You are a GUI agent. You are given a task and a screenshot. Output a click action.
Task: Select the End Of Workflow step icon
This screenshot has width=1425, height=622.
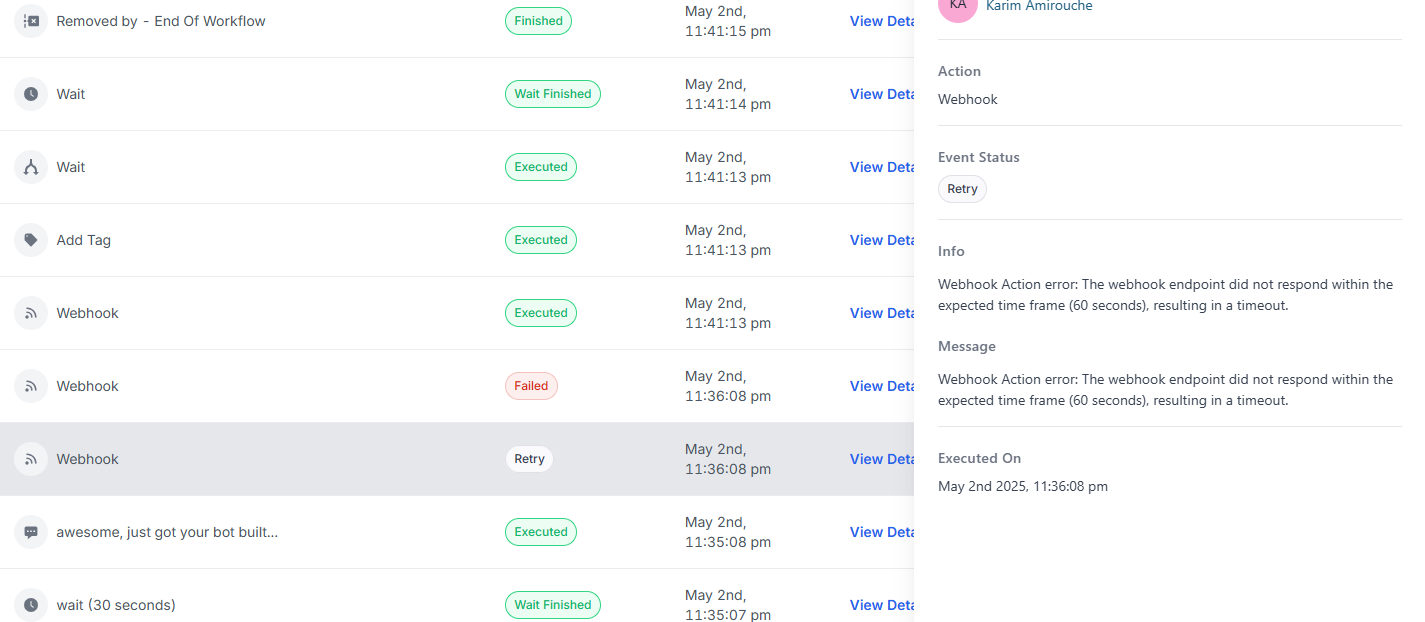(x=30, y=20)
